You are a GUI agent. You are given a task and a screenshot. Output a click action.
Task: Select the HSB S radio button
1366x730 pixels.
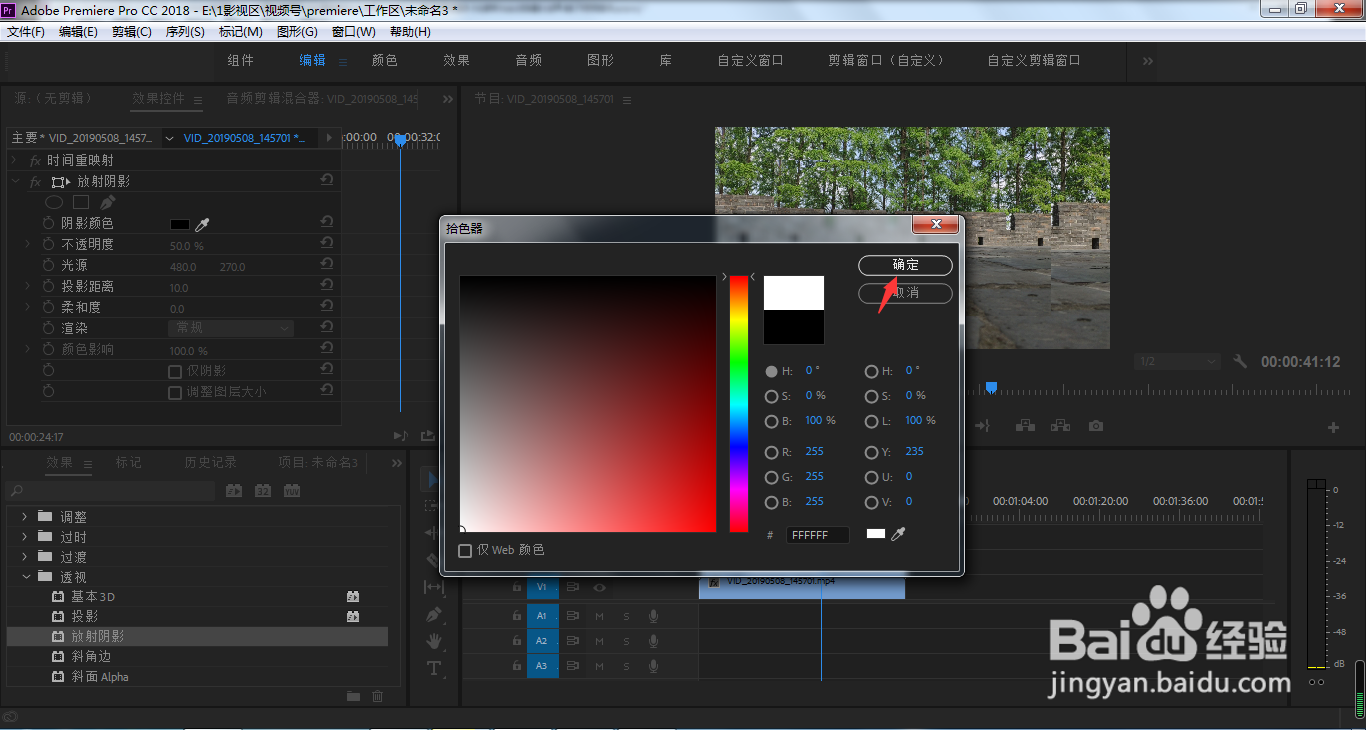click(x=771, y=396)
